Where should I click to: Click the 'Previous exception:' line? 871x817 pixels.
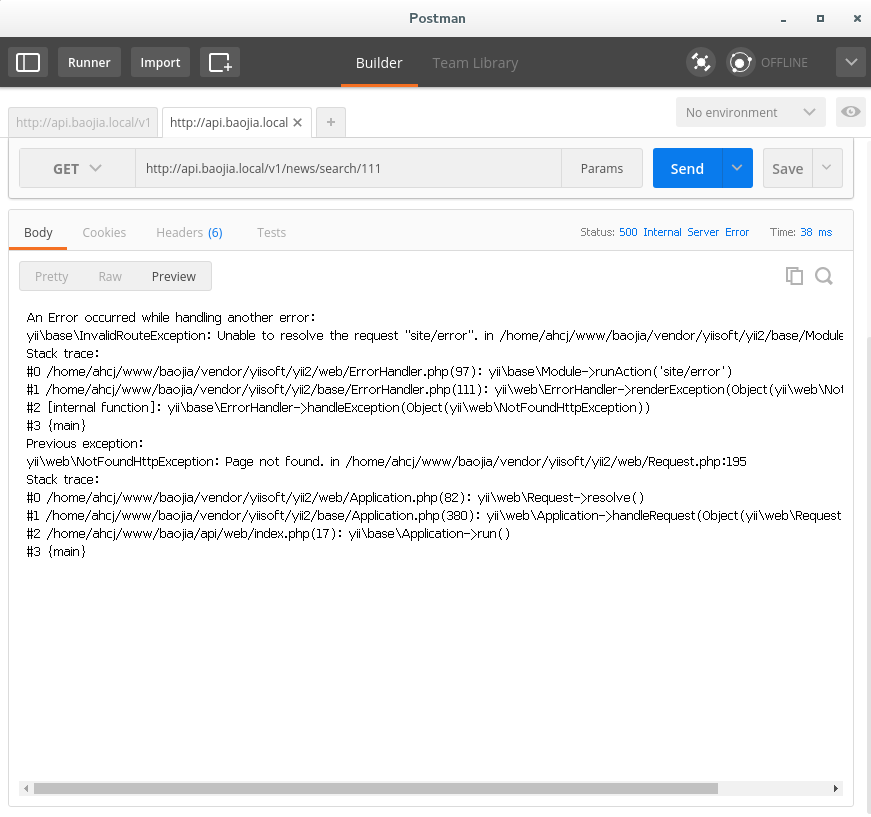click(x=84, y=444)
